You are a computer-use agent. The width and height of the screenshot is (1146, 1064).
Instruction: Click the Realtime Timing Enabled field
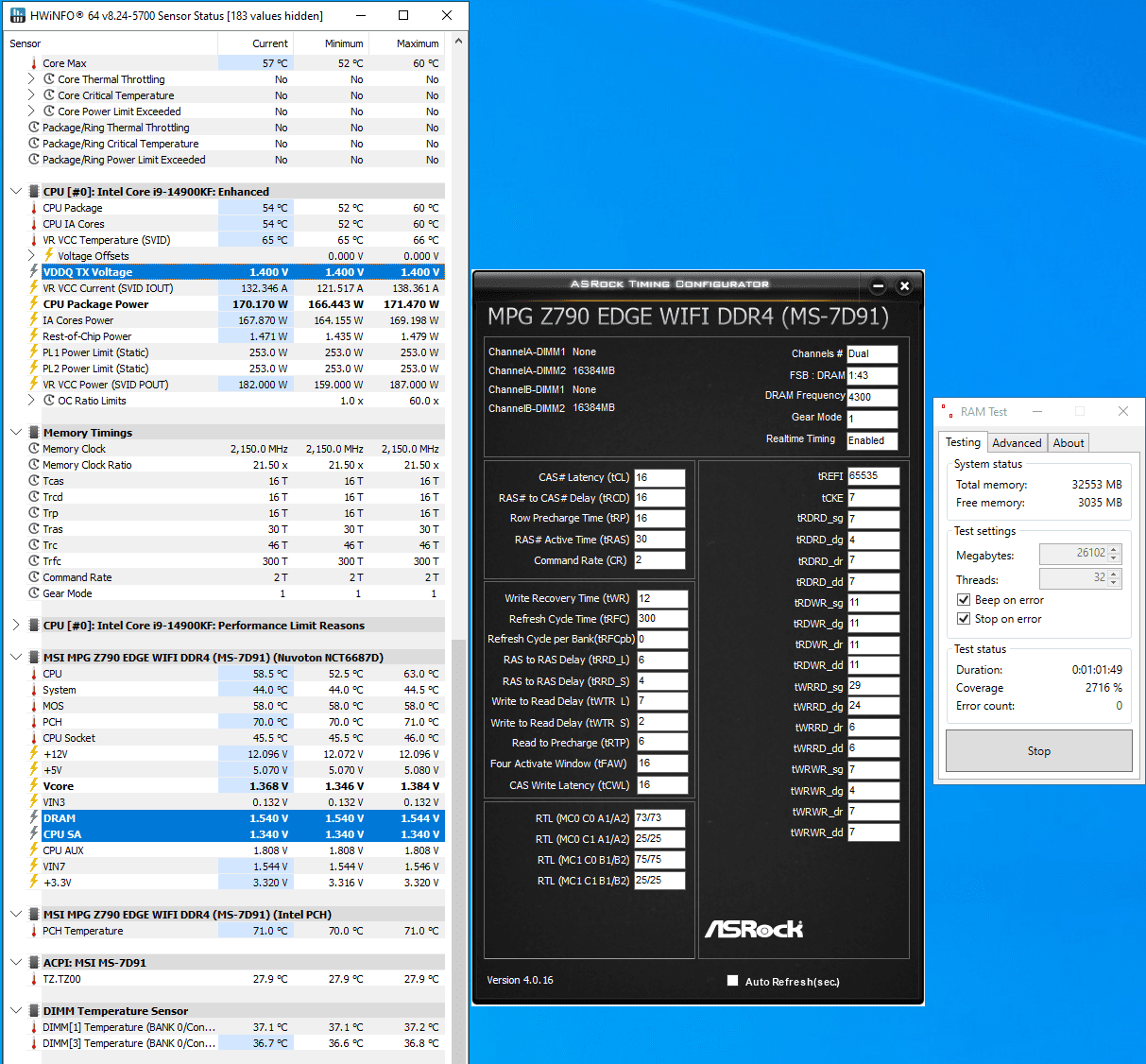(872, 440)
